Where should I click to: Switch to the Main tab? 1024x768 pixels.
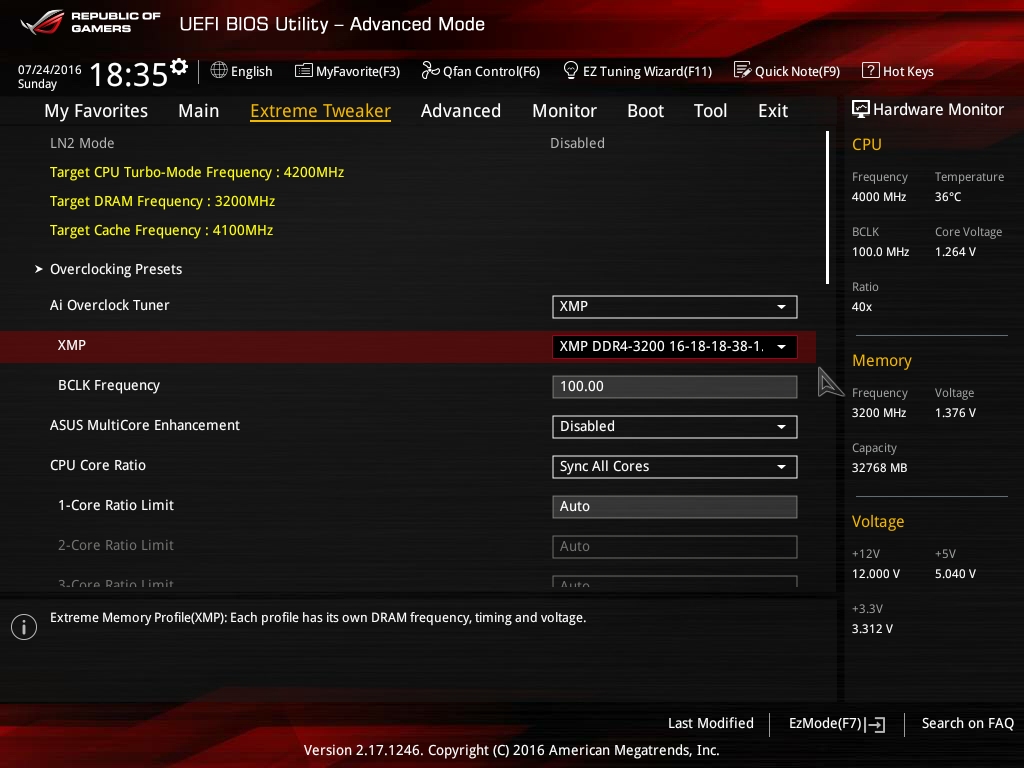coord(199,111)
